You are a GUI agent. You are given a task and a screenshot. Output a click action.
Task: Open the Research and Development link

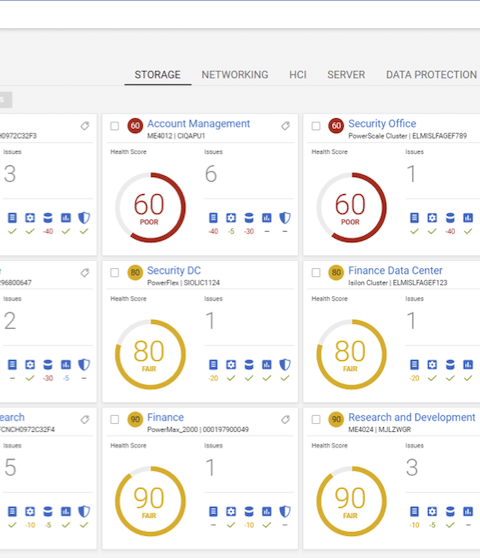coord(412,417)
